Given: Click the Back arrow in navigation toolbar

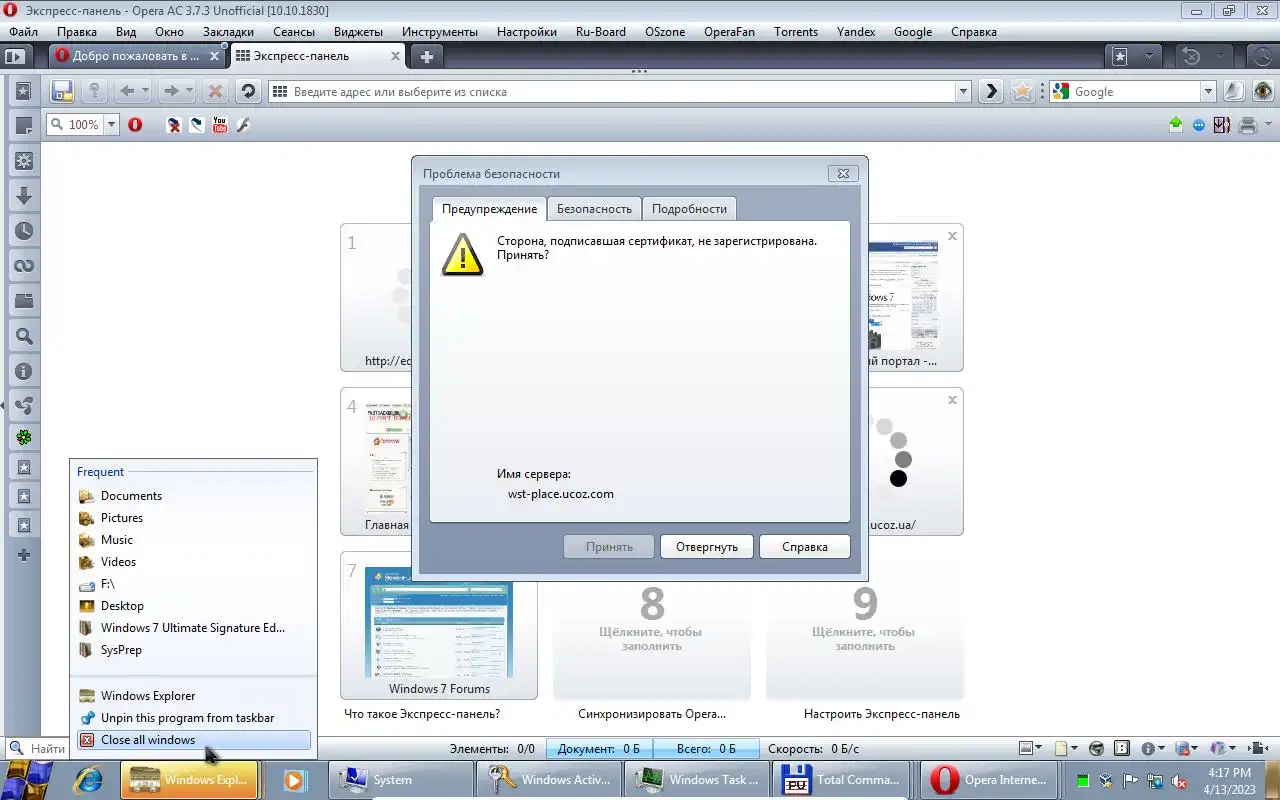Looking at the screenshot, I should 127,91.
